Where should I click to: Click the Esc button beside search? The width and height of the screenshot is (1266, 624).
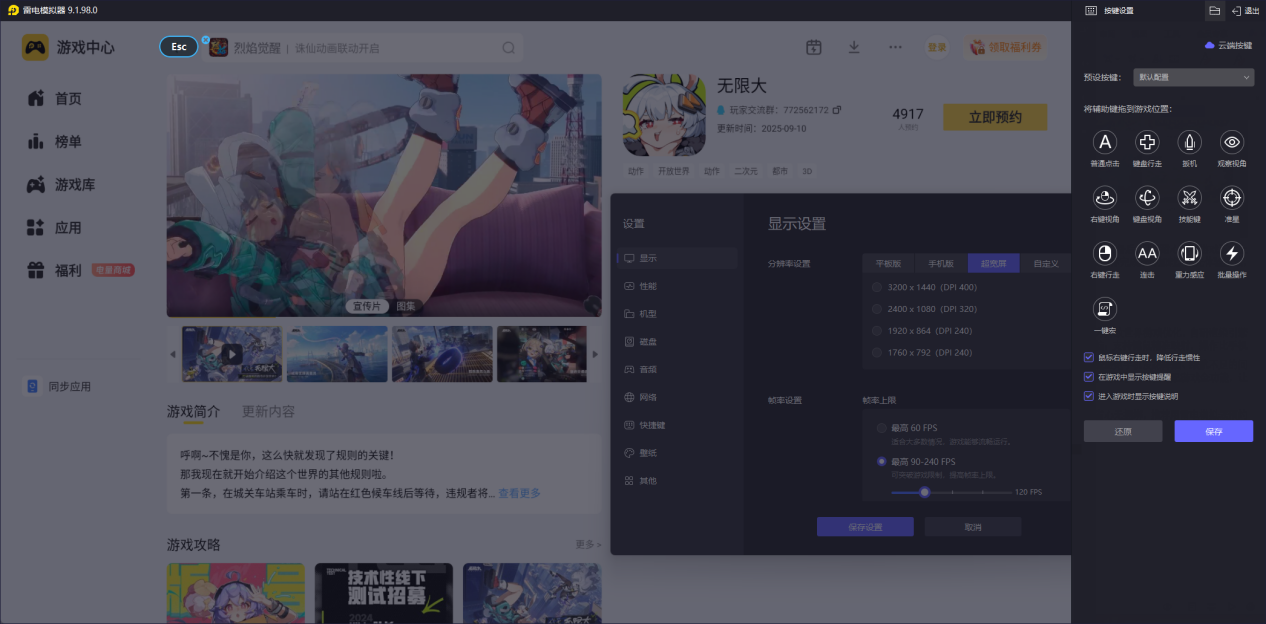(x=179, y=47)
